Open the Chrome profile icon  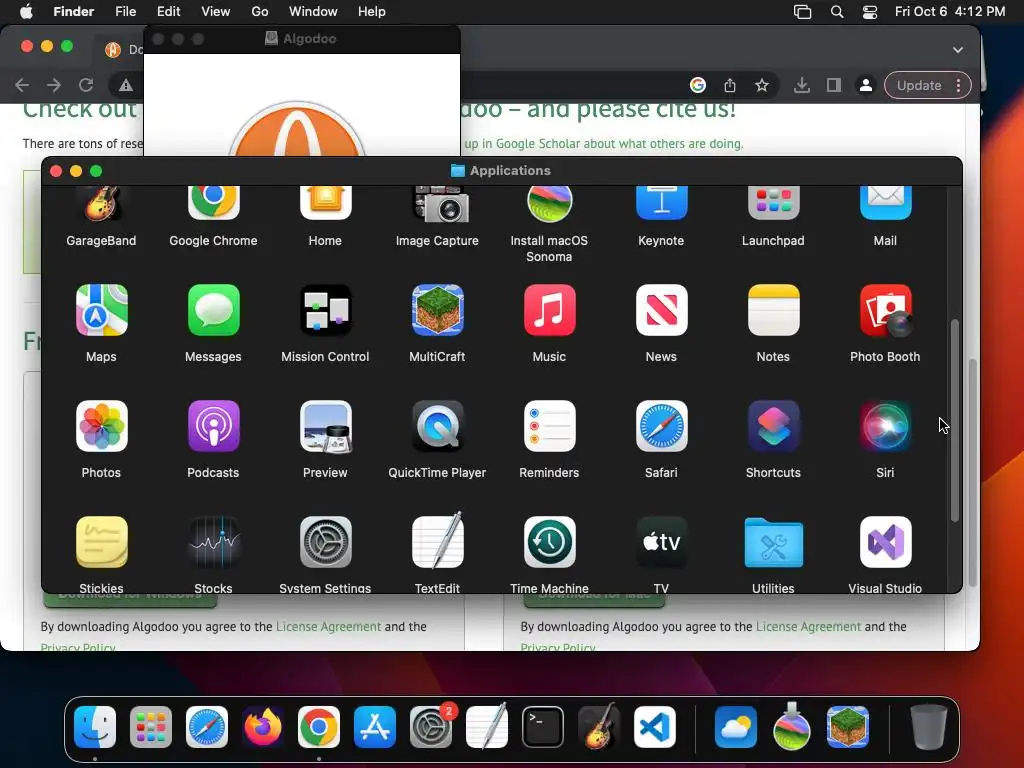tap(866, 86)
